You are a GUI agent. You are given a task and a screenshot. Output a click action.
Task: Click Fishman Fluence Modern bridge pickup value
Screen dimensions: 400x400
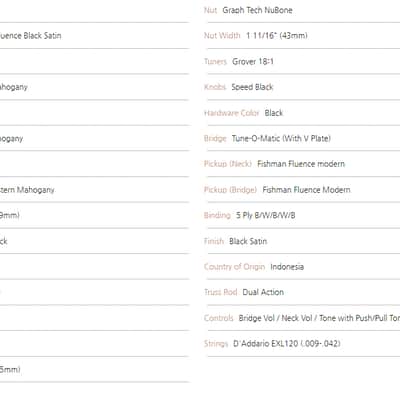coord(306,190)
